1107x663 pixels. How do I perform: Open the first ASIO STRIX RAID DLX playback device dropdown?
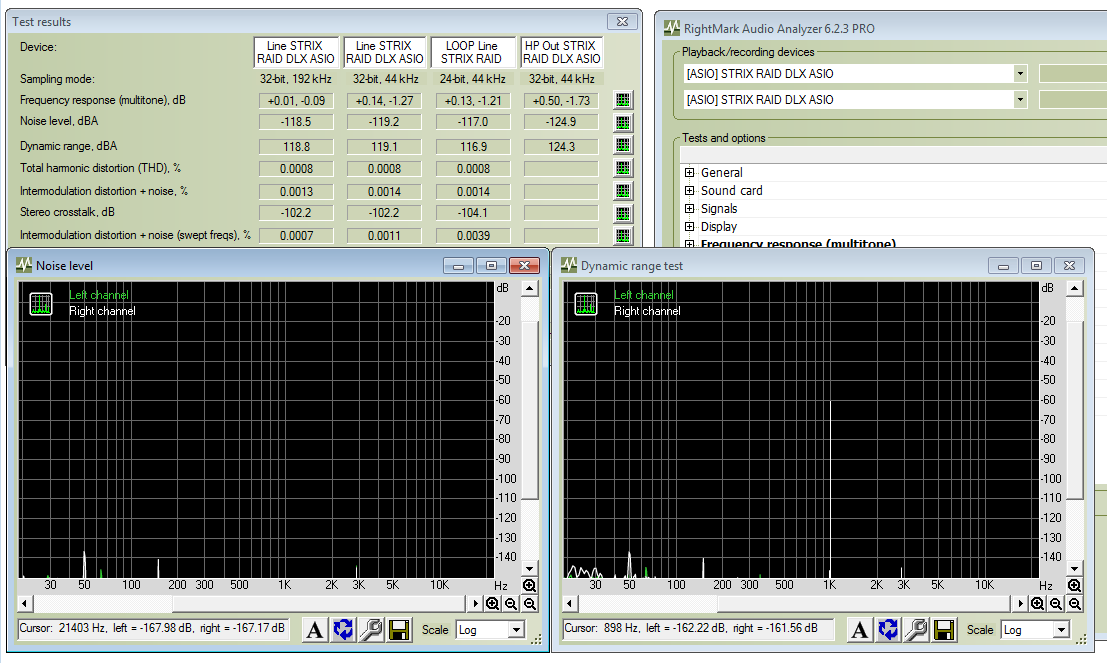[1019, 74]
